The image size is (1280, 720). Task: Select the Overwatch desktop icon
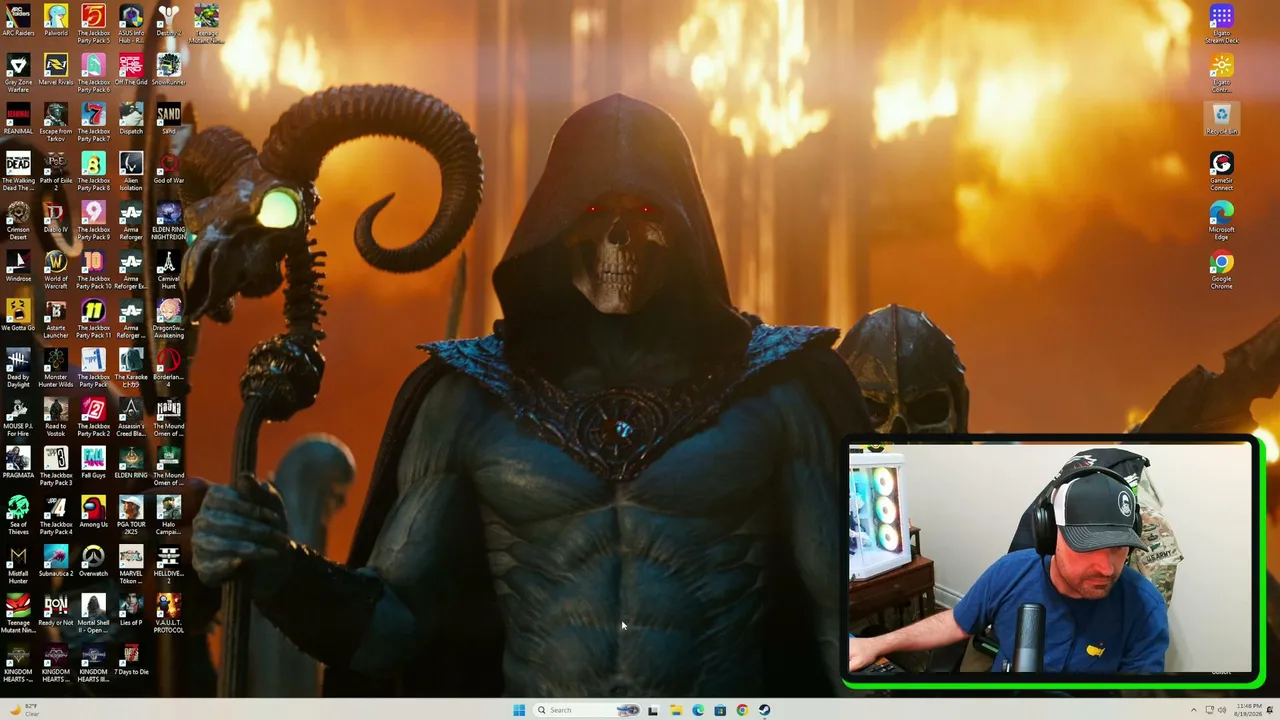pyautogui.click(x=93, y=559)
